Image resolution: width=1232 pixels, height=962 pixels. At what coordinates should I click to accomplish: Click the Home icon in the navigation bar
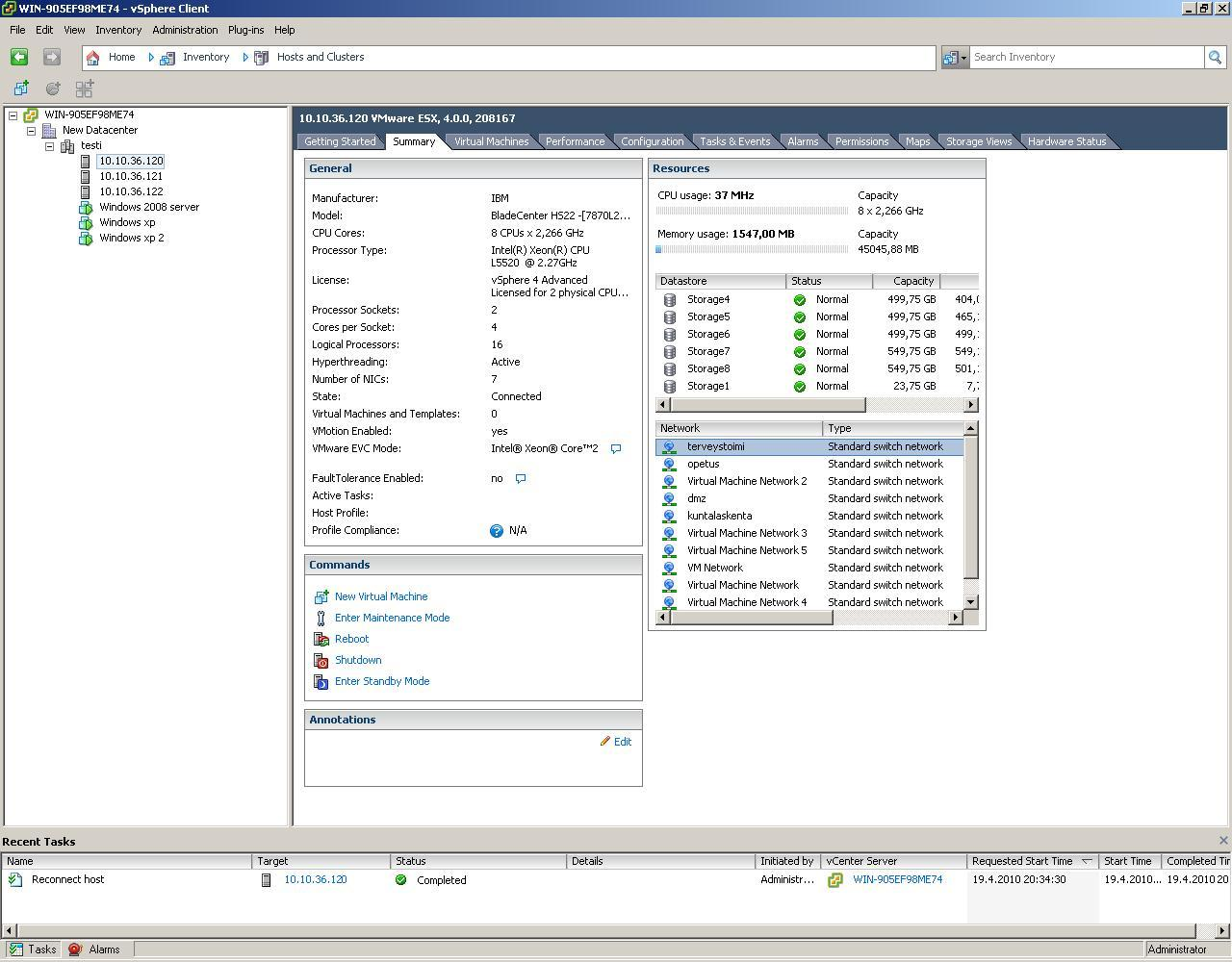pyautogui.click(x=93, y=58)
